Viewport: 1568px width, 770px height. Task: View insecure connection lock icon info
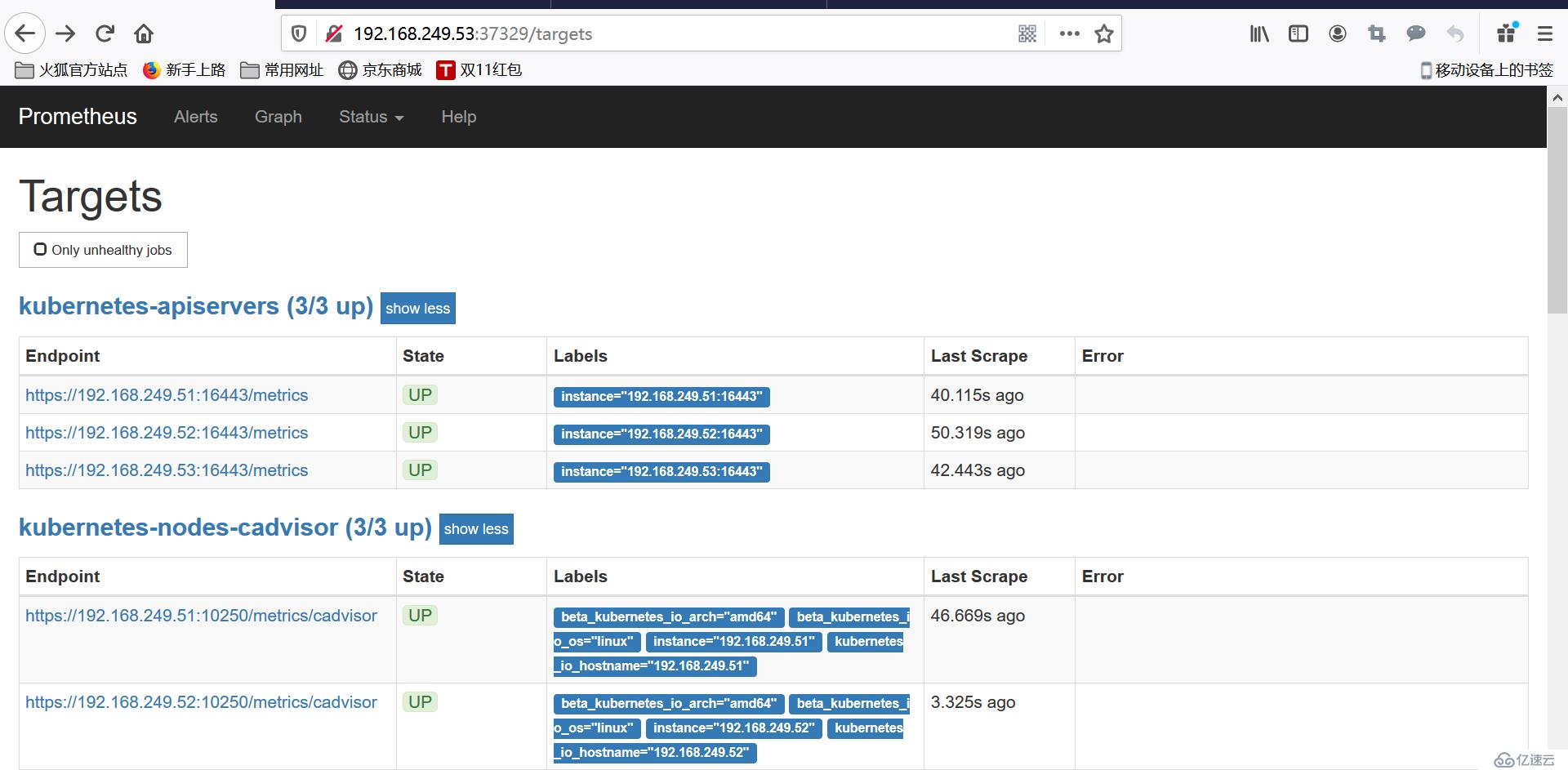coord(333,33)
